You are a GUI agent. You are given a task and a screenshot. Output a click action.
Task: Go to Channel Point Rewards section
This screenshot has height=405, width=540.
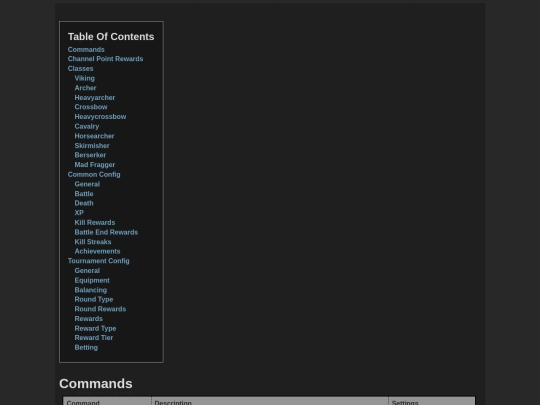click(105, 59)
